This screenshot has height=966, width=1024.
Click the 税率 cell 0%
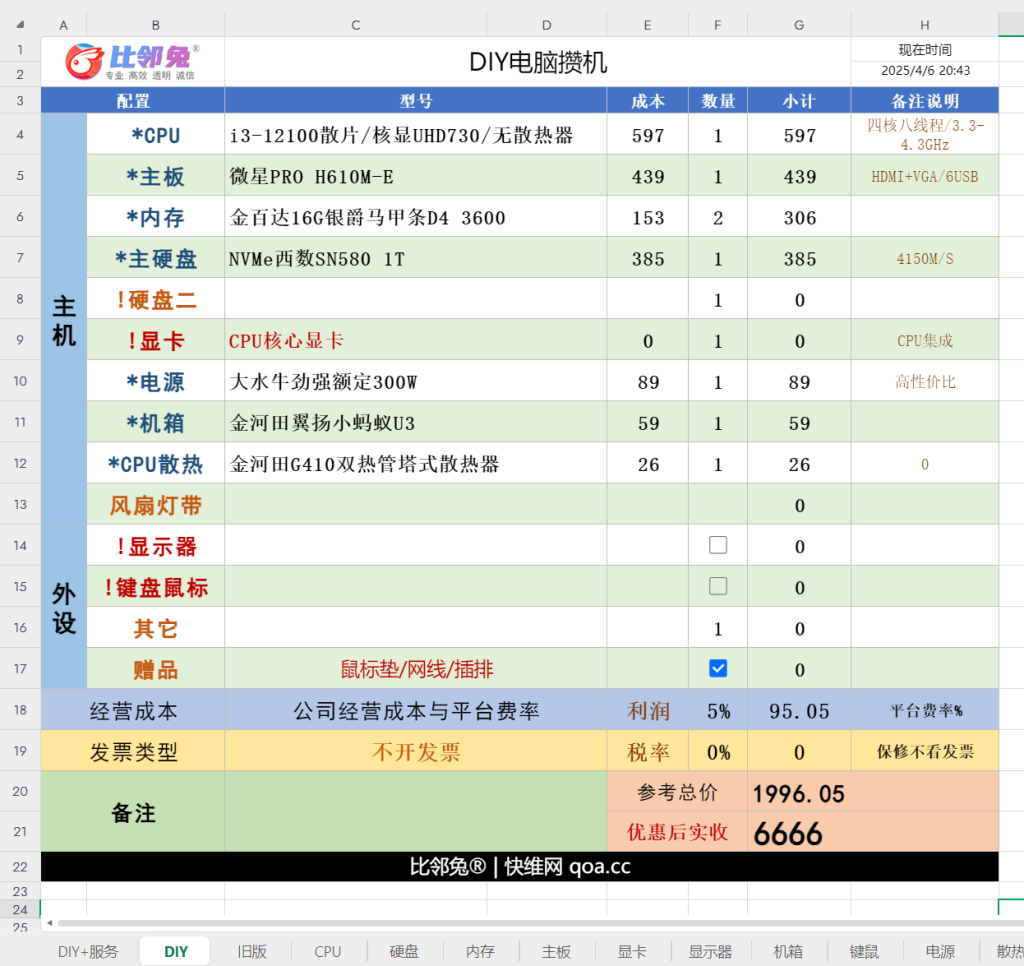point(718,752)
